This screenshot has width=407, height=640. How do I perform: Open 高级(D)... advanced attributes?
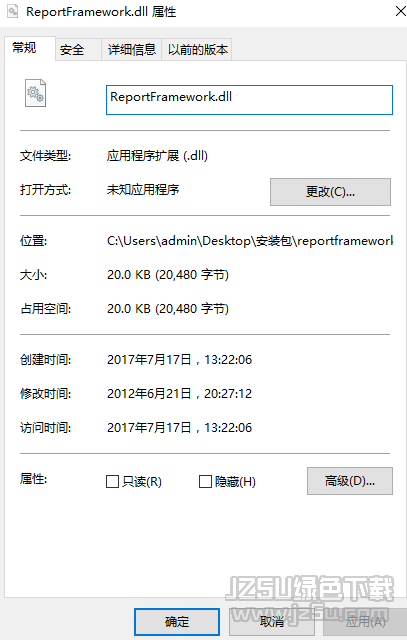(350, 481)
